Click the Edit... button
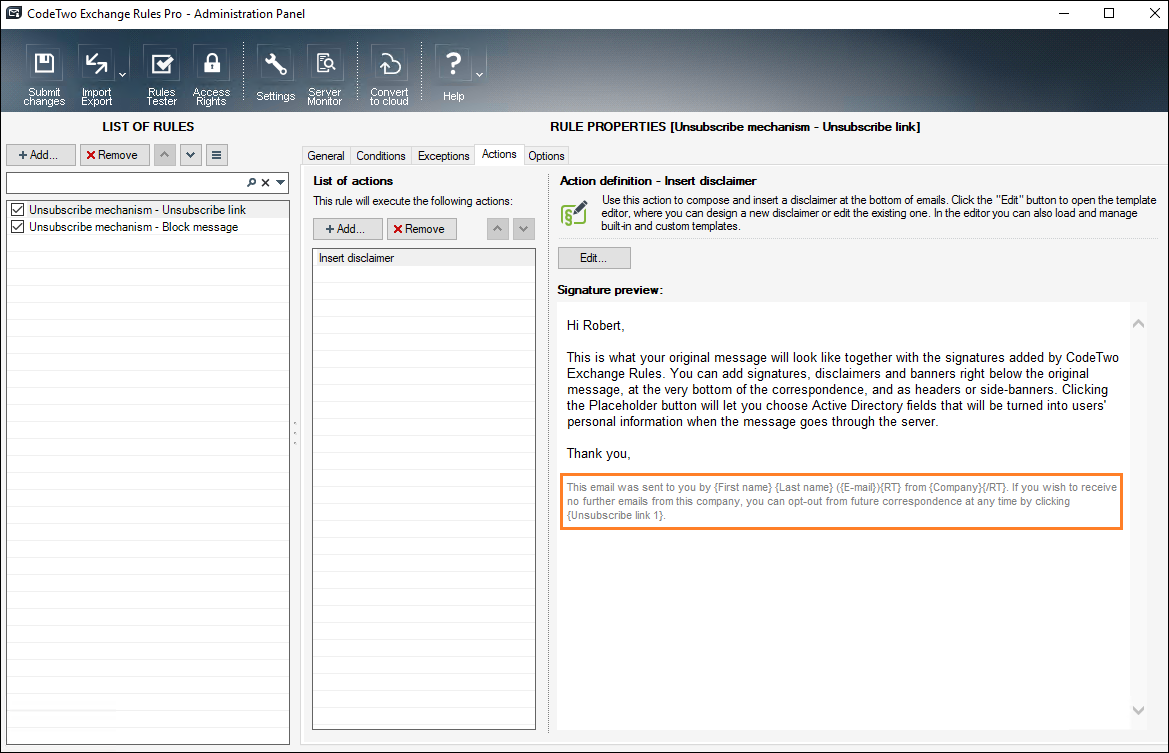This screenshot has width=1169, height=753. [x=594, y=258]
